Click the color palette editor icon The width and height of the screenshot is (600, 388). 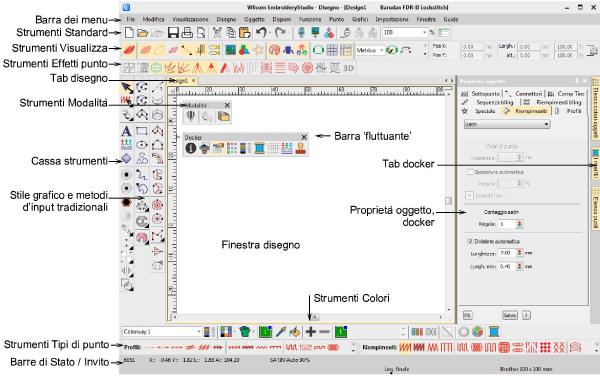pos(226,332)
